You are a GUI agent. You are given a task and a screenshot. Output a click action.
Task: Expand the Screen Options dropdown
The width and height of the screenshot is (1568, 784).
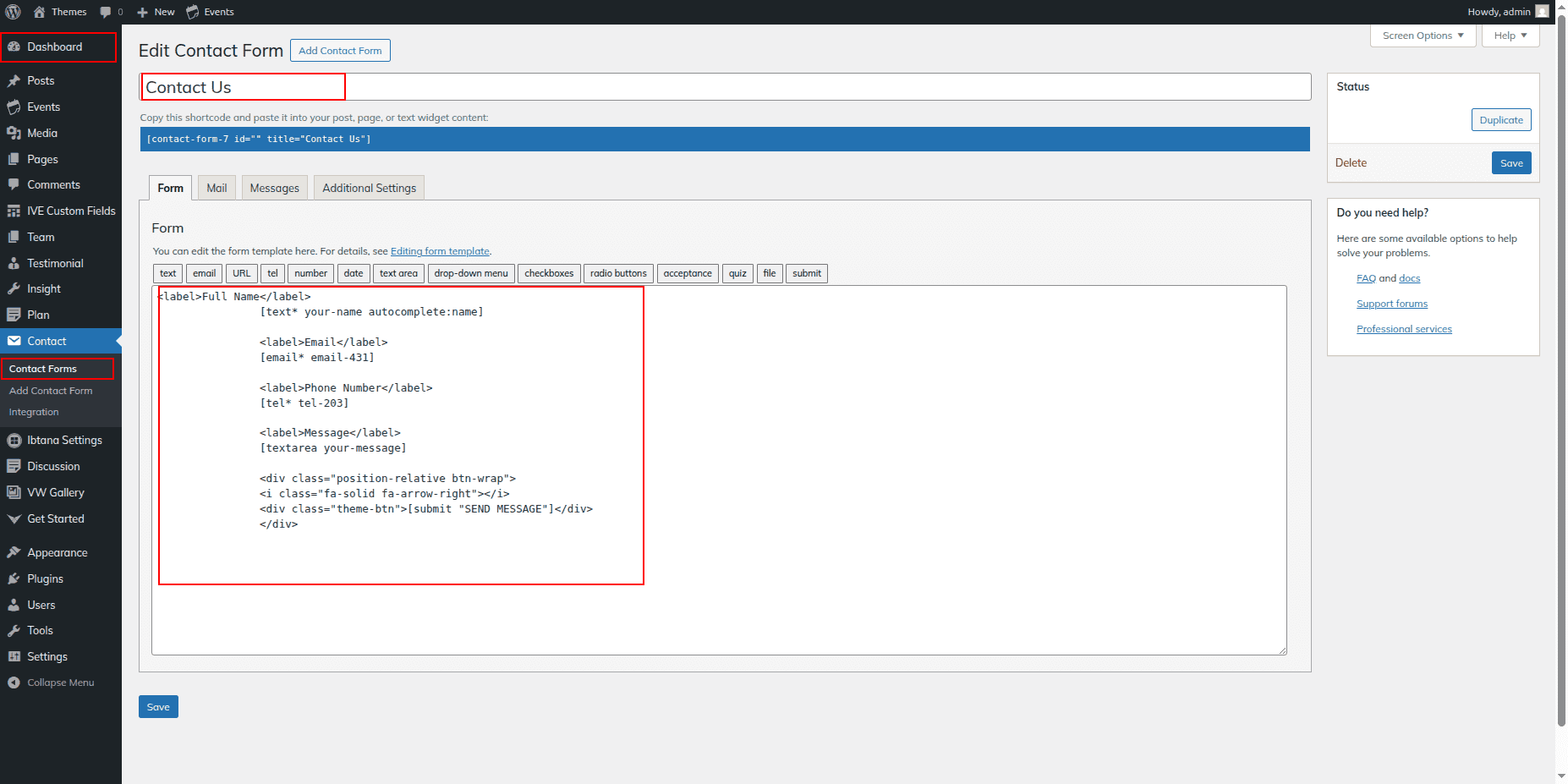[1423, 36]
